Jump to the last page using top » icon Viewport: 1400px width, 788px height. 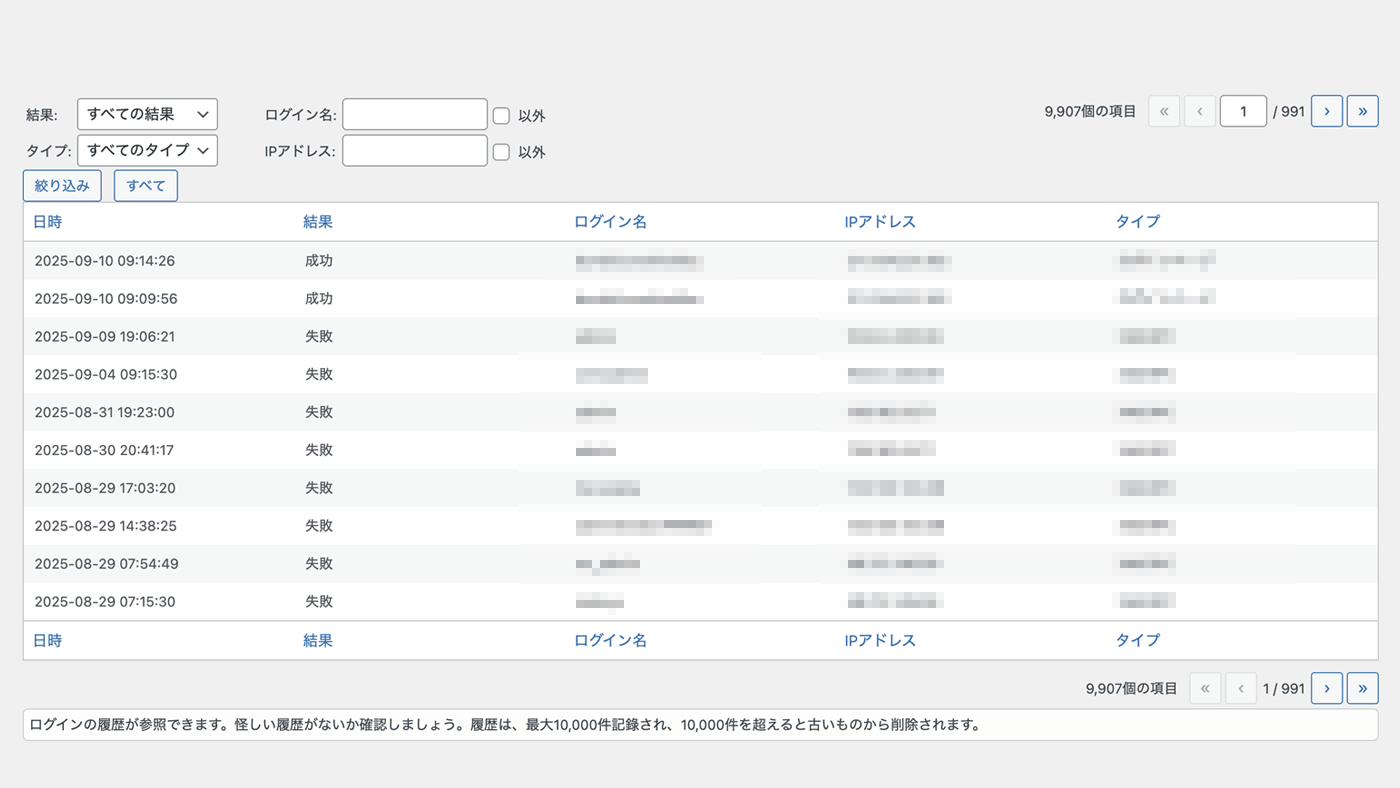pos(1362,111)
